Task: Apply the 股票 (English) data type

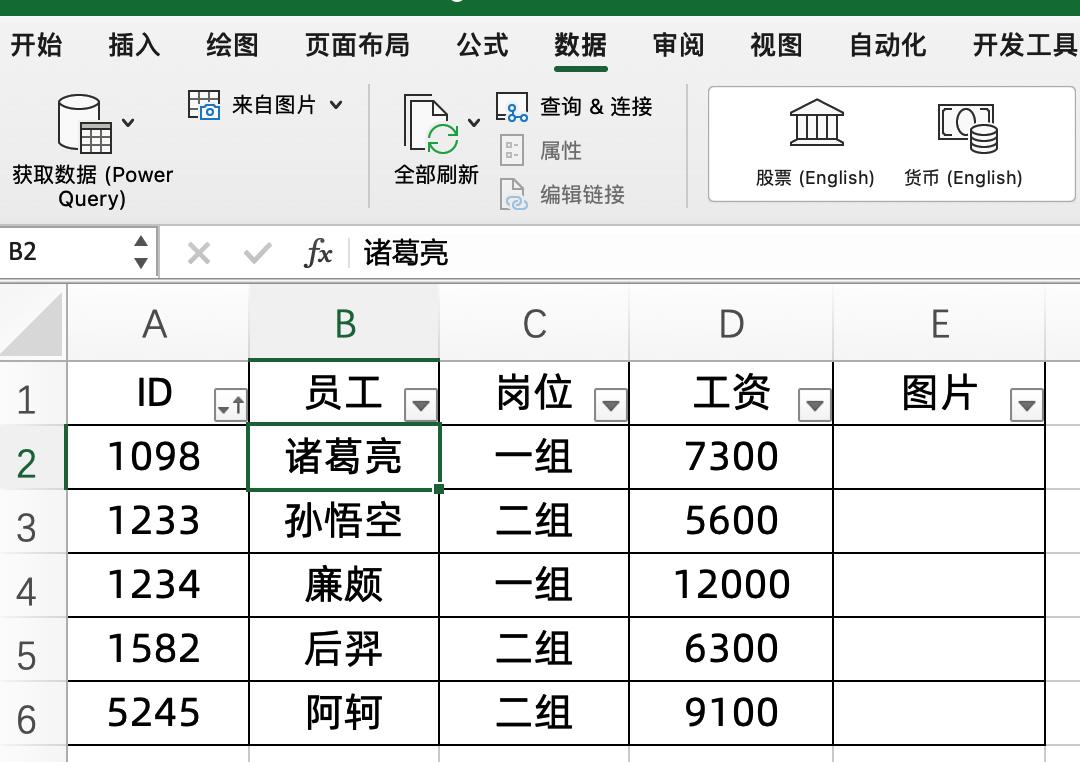Action: [816, 140]
